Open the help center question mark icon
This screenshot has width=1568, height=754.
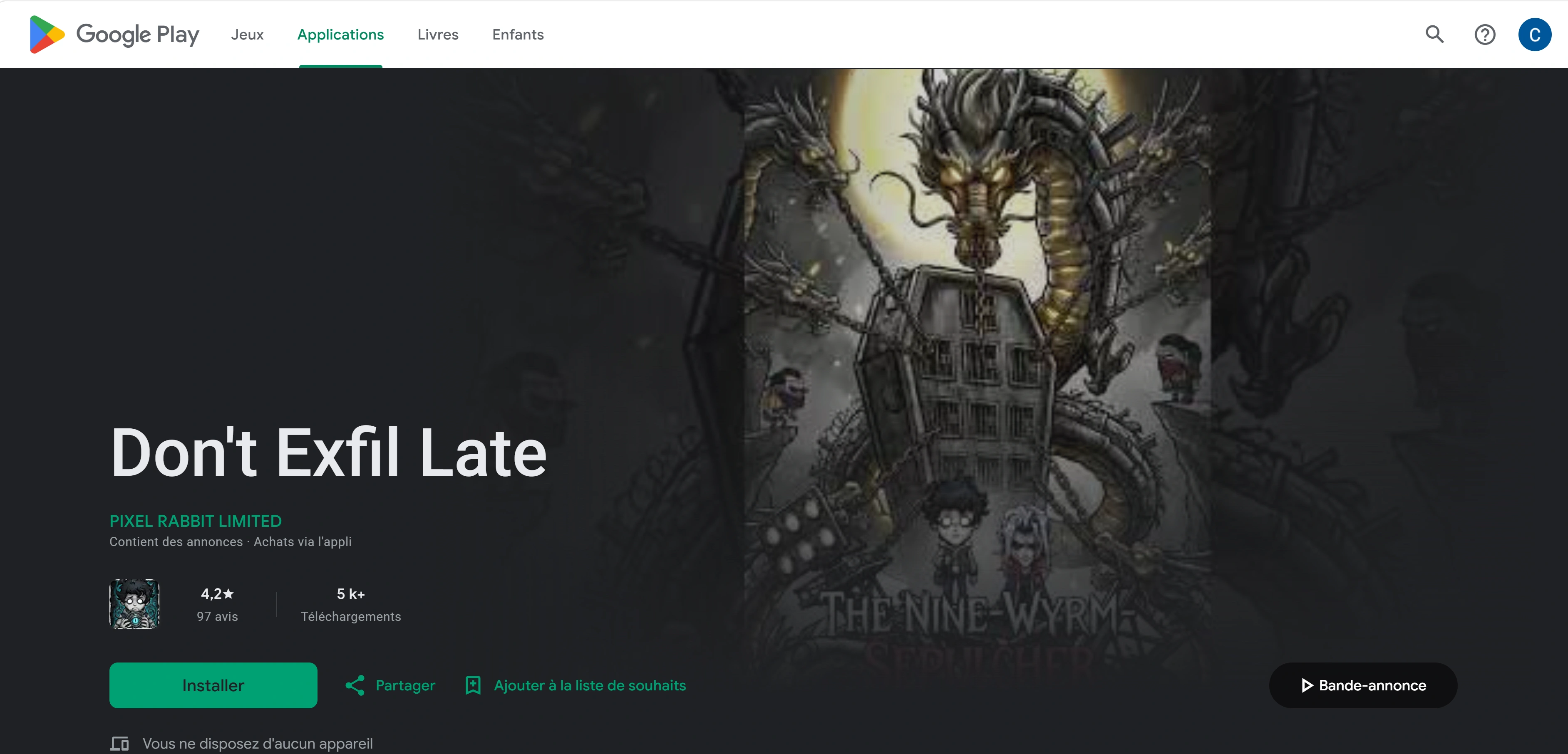coord(1485,35)
